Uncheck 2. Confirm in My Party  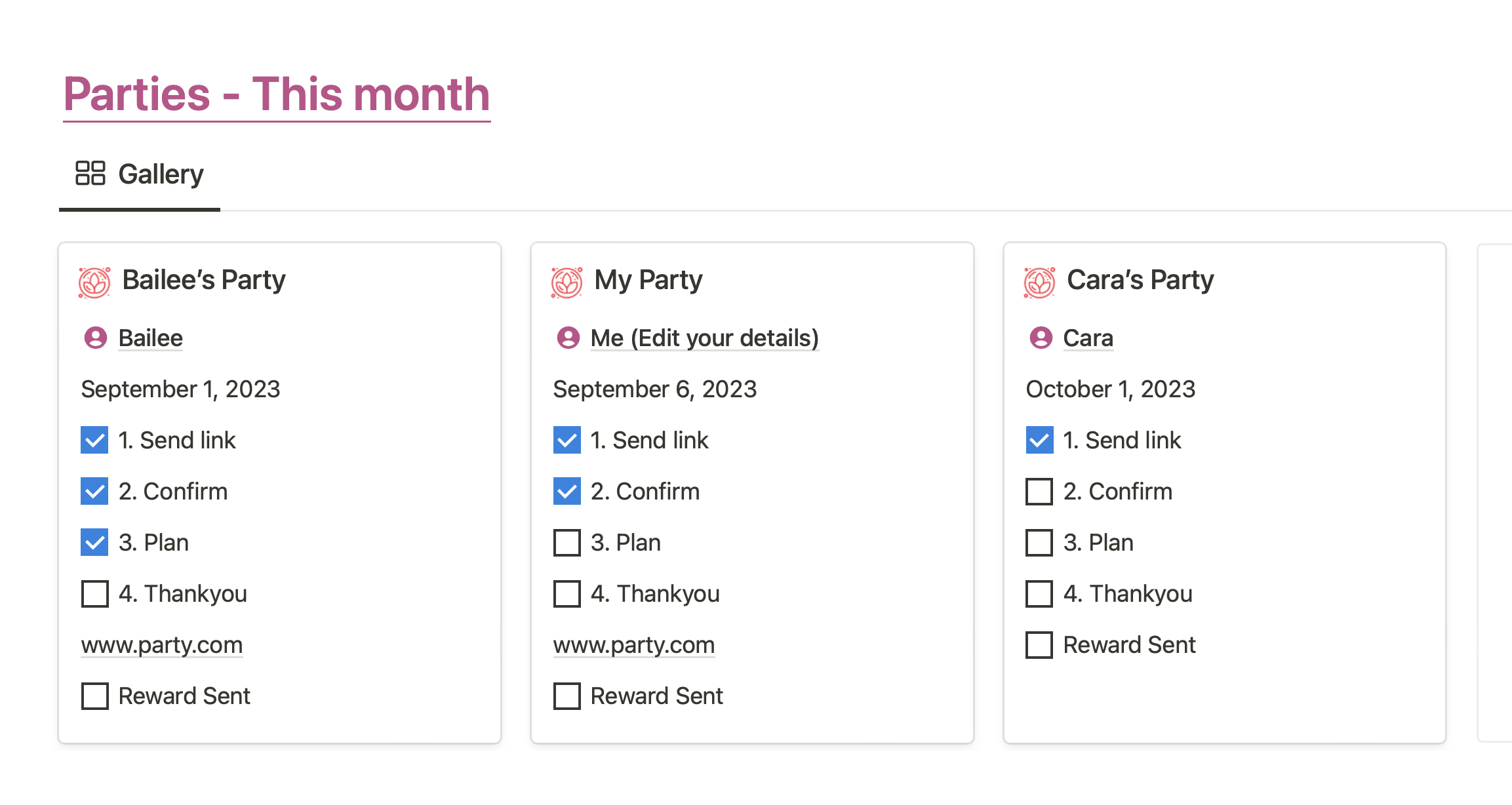pos(567,492)
